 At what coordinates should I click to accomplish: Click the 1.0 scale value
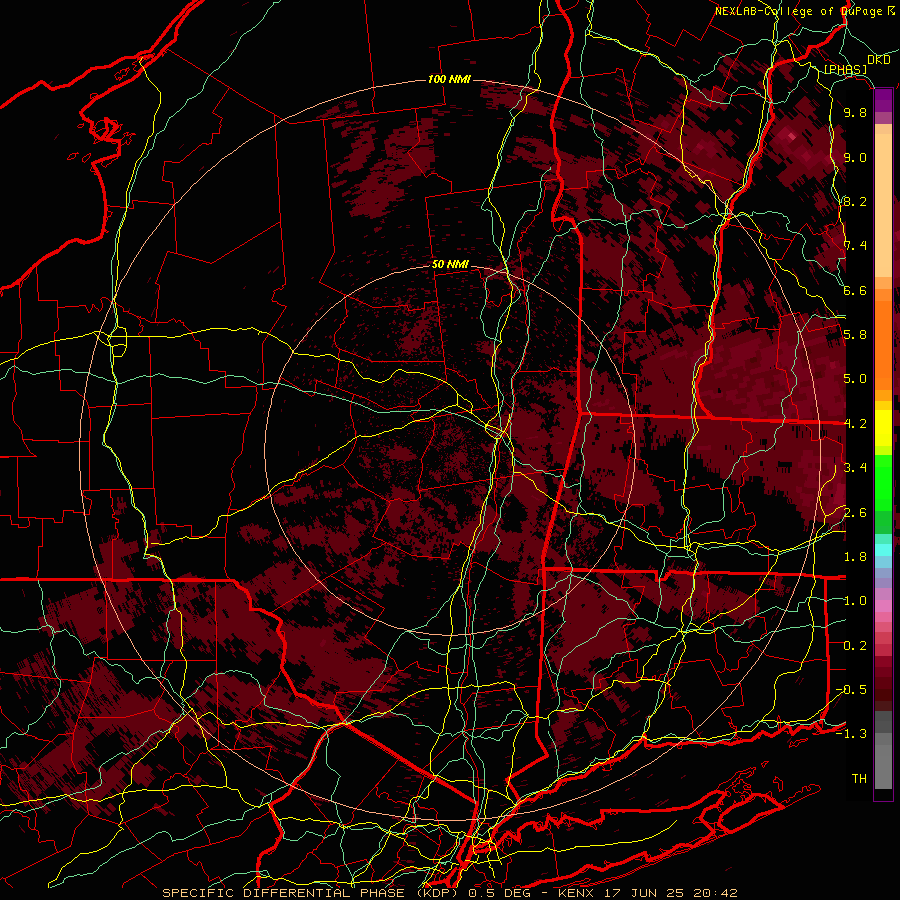click(855, 602)
